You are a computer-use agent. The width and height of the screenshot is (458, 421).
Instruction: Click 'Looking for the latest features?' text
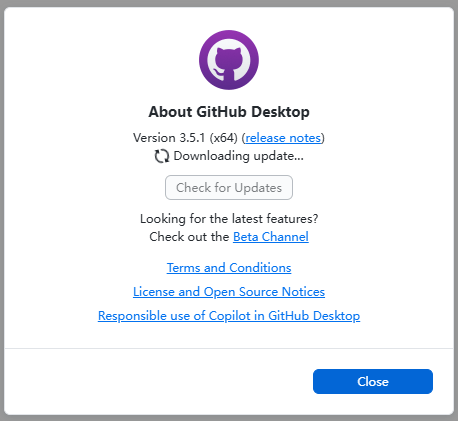pyautogui.click(x=229, y=219)
